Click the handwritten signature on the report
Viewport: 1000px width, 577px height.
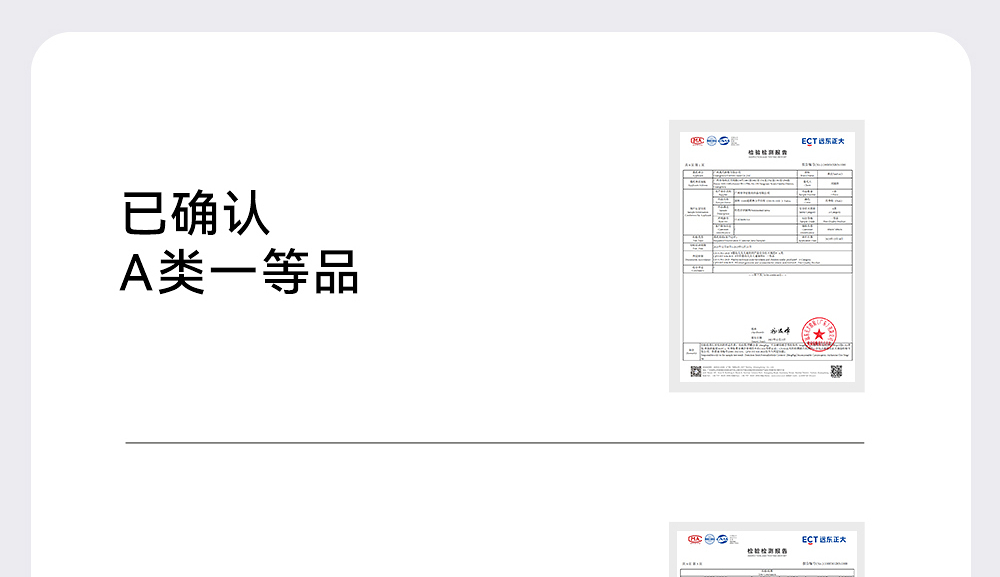click(781, 330)
